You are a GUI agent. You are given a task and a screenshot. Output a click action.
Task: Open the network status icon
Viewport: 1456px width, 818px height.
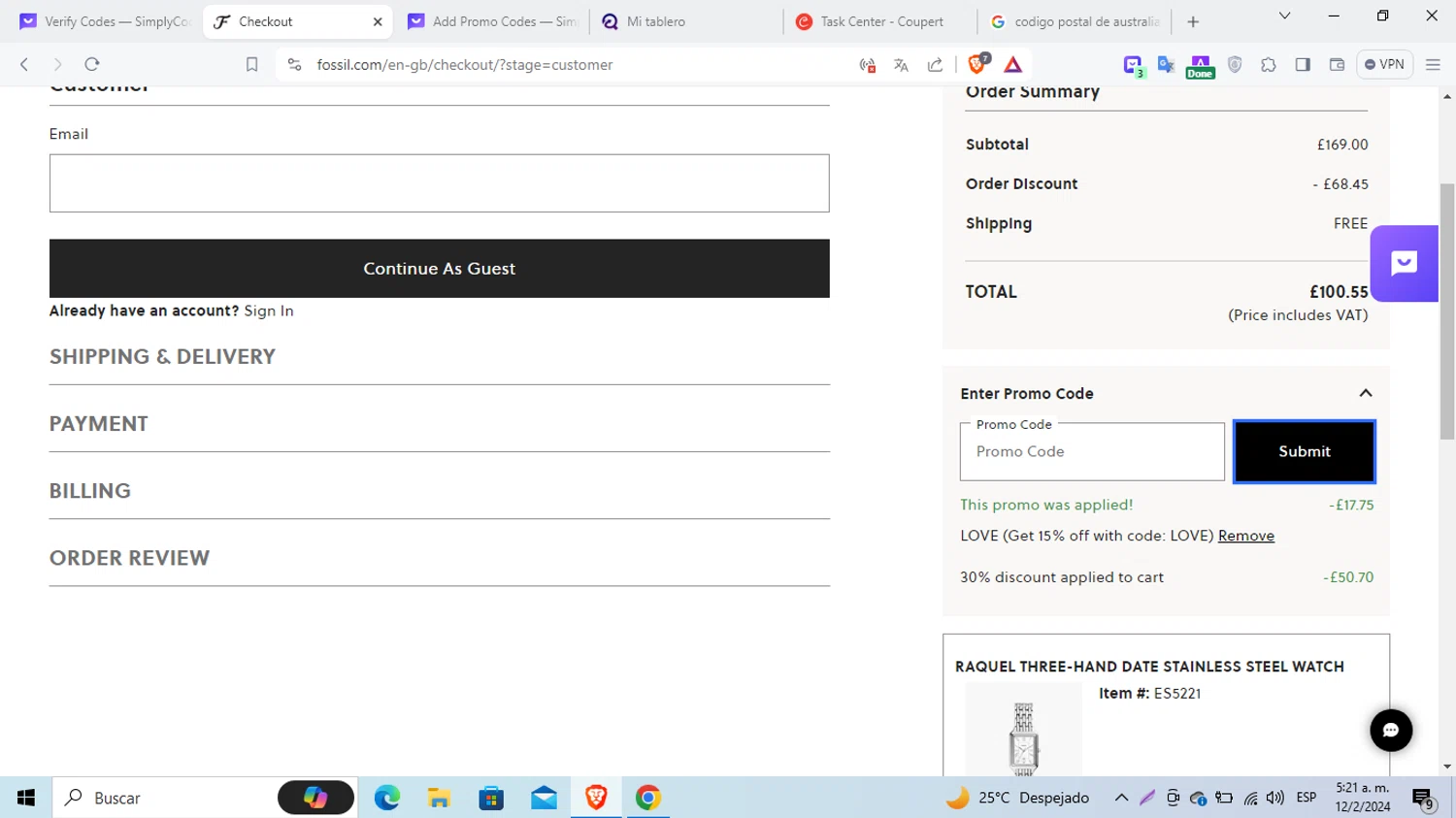[1250, 799]
